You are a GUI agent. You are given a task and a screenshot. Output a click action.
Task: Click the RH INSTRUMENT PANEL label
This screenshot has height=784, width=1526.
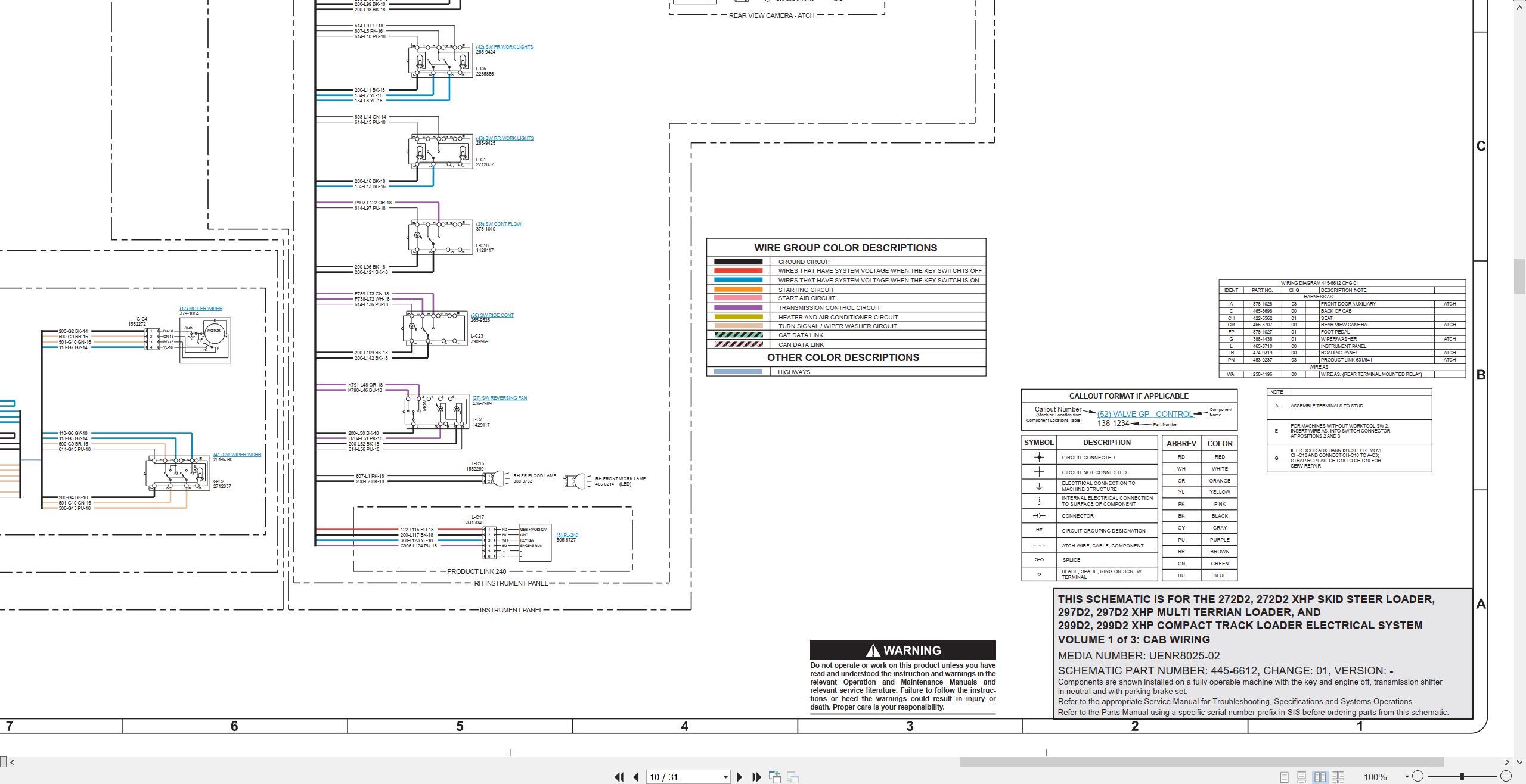[511, 583]
